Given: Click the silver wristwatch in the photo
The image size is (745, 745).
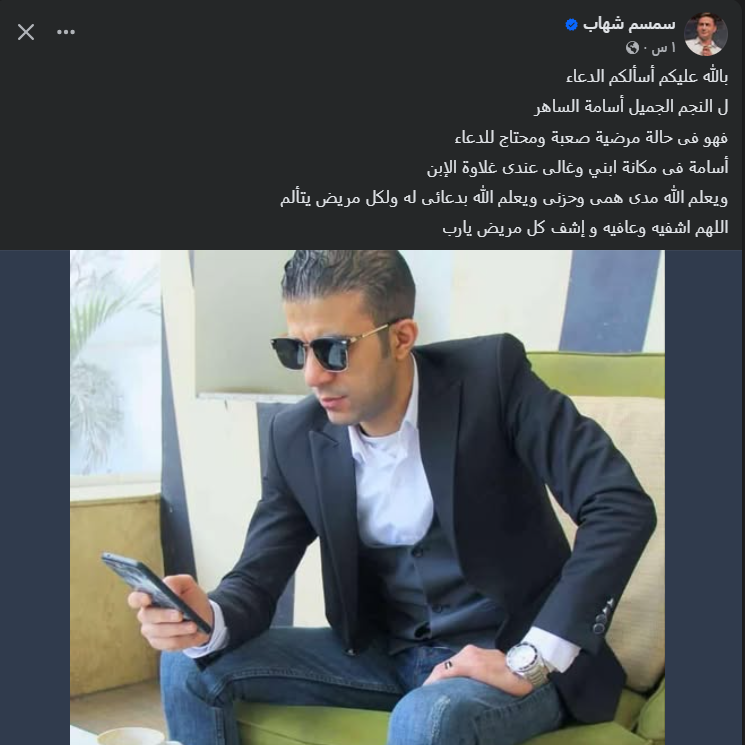Looking at the screenshot, I should (x=527, y=664).
